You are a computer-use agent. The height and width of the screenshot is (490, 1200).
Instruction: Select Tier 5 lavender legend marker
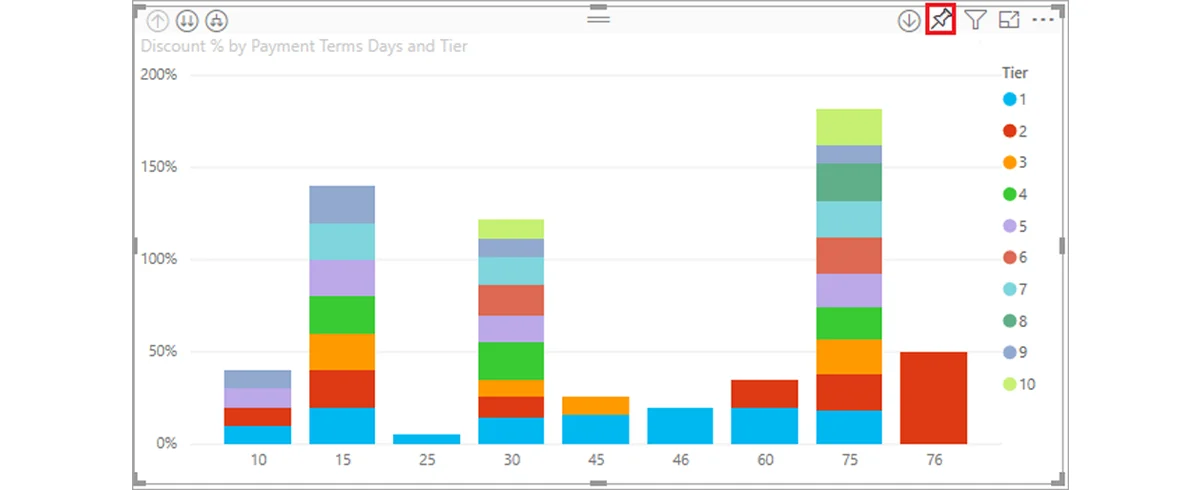pyautogui.click(x=1009, y=226)
